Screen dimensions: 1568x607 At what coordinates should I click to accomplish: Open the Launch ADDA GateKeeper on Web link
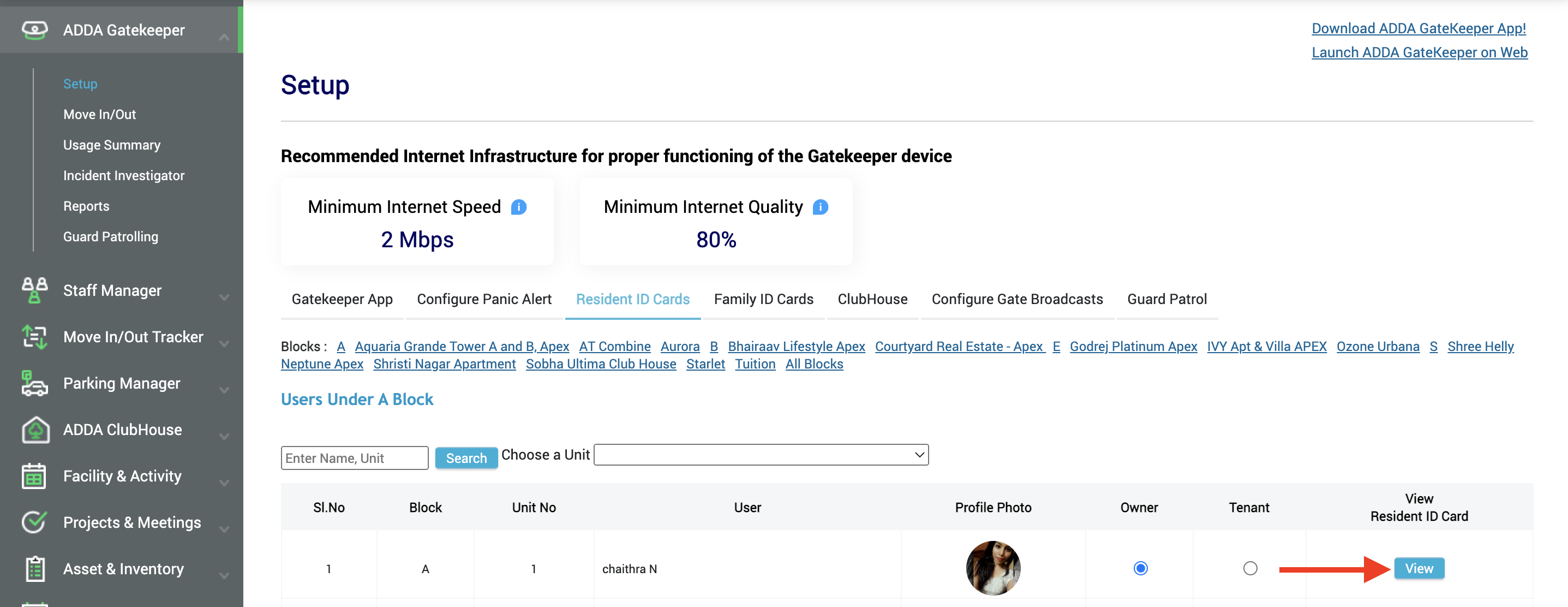click(1419, 52)
